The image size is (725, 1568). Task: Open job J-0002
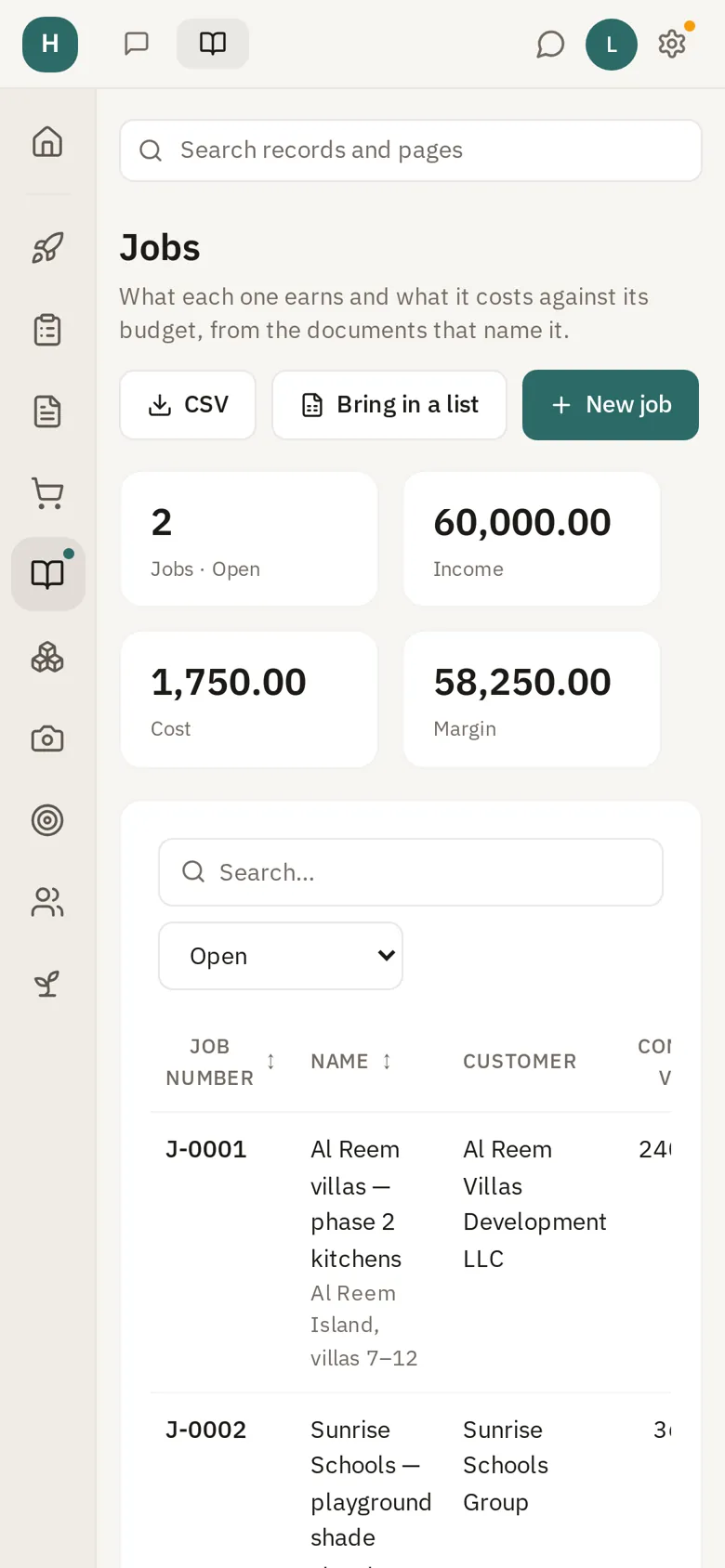206,1430
